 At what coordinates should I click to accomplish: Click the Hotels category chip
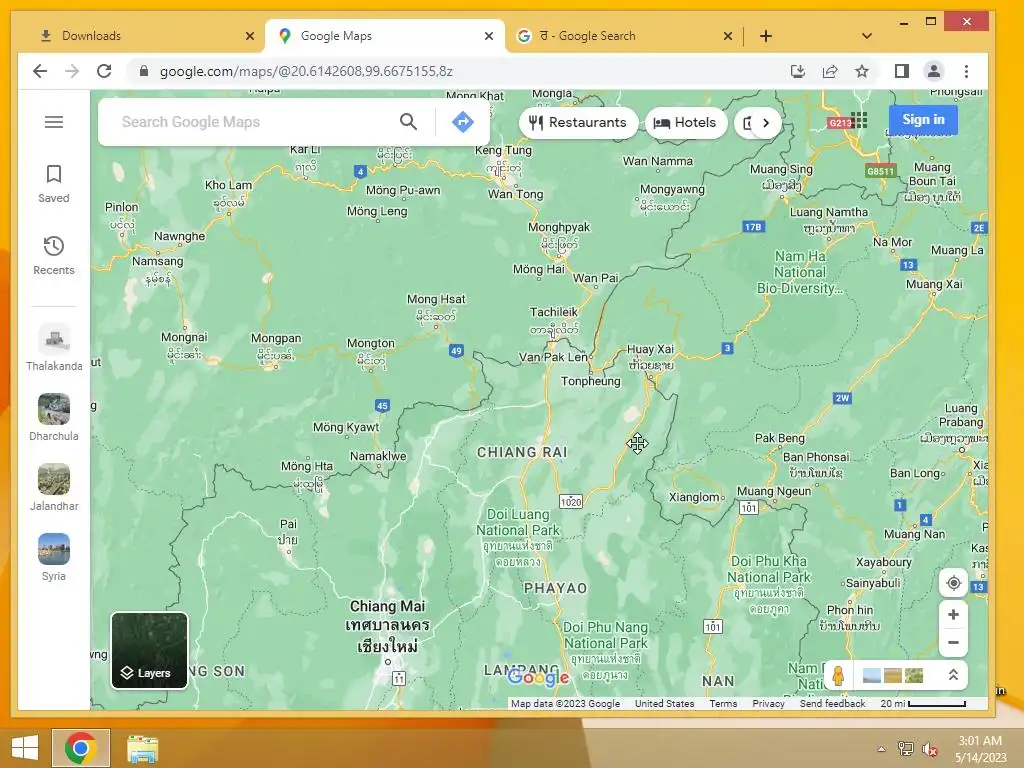click(686, 122)
